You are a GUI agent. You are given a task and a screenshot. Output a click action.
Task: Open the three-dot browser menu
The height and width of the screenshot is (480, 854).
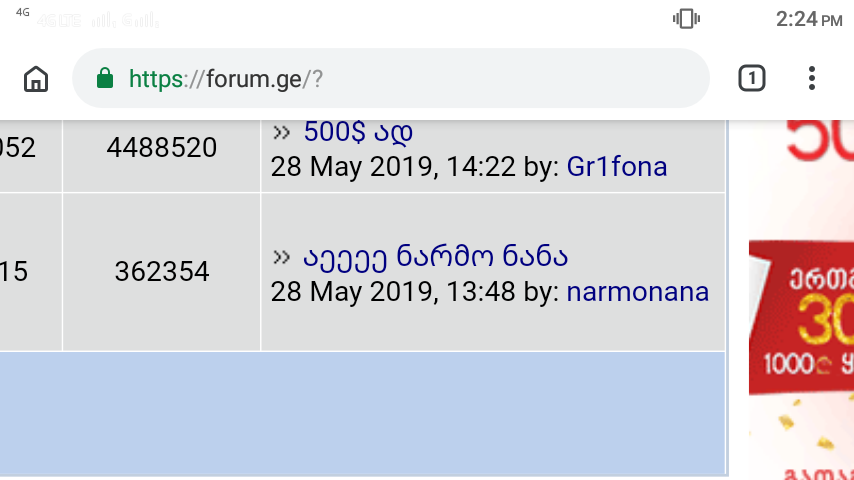pos(812,78)
